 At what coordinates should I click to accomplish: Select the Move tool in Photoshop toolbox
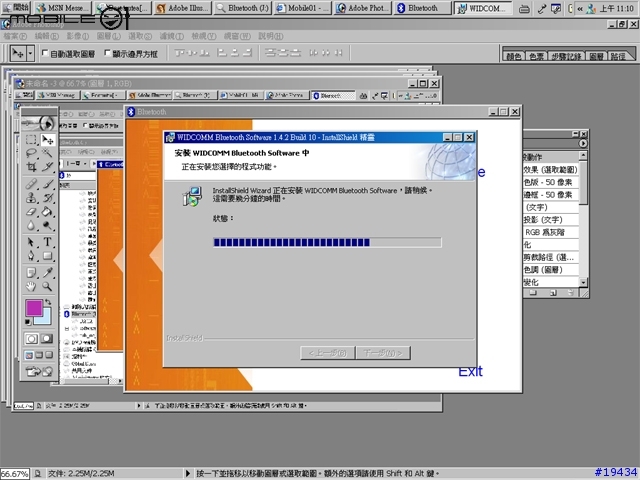coord(48,140)
